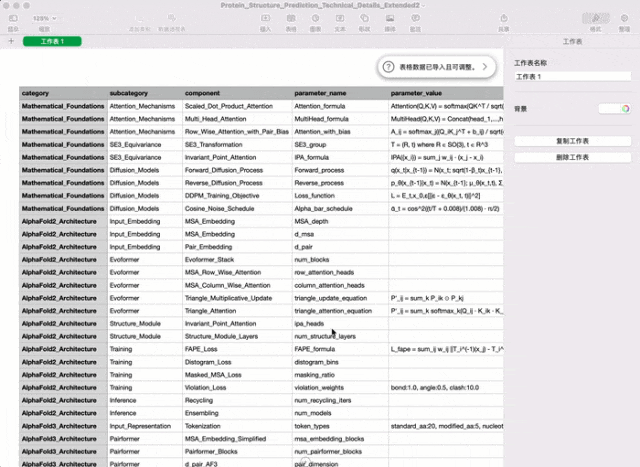Select cell MSA_Embedding_Simplified

(237, 439)
